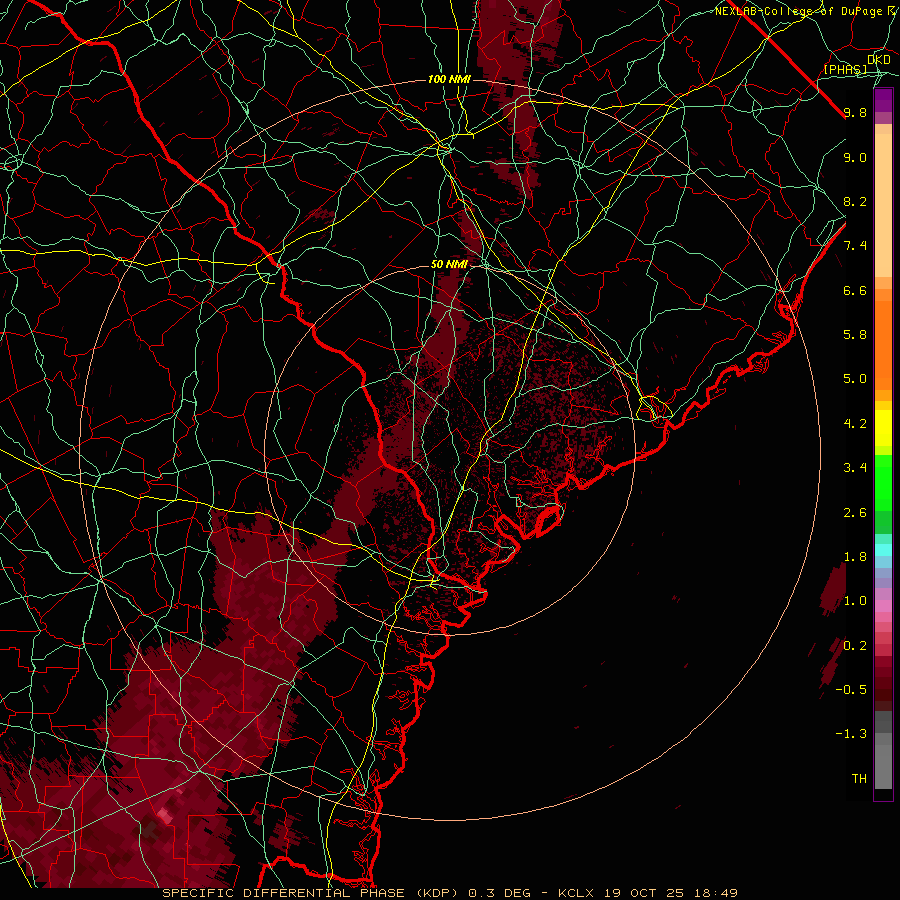Click the 4.2 value on the scale
Image resolution: width=900 pixels, height=900 pixels.
855,424
